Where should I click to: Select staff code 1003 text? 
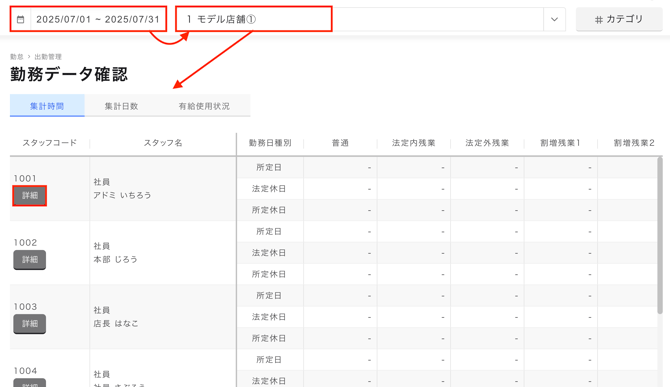coord(25,306)
